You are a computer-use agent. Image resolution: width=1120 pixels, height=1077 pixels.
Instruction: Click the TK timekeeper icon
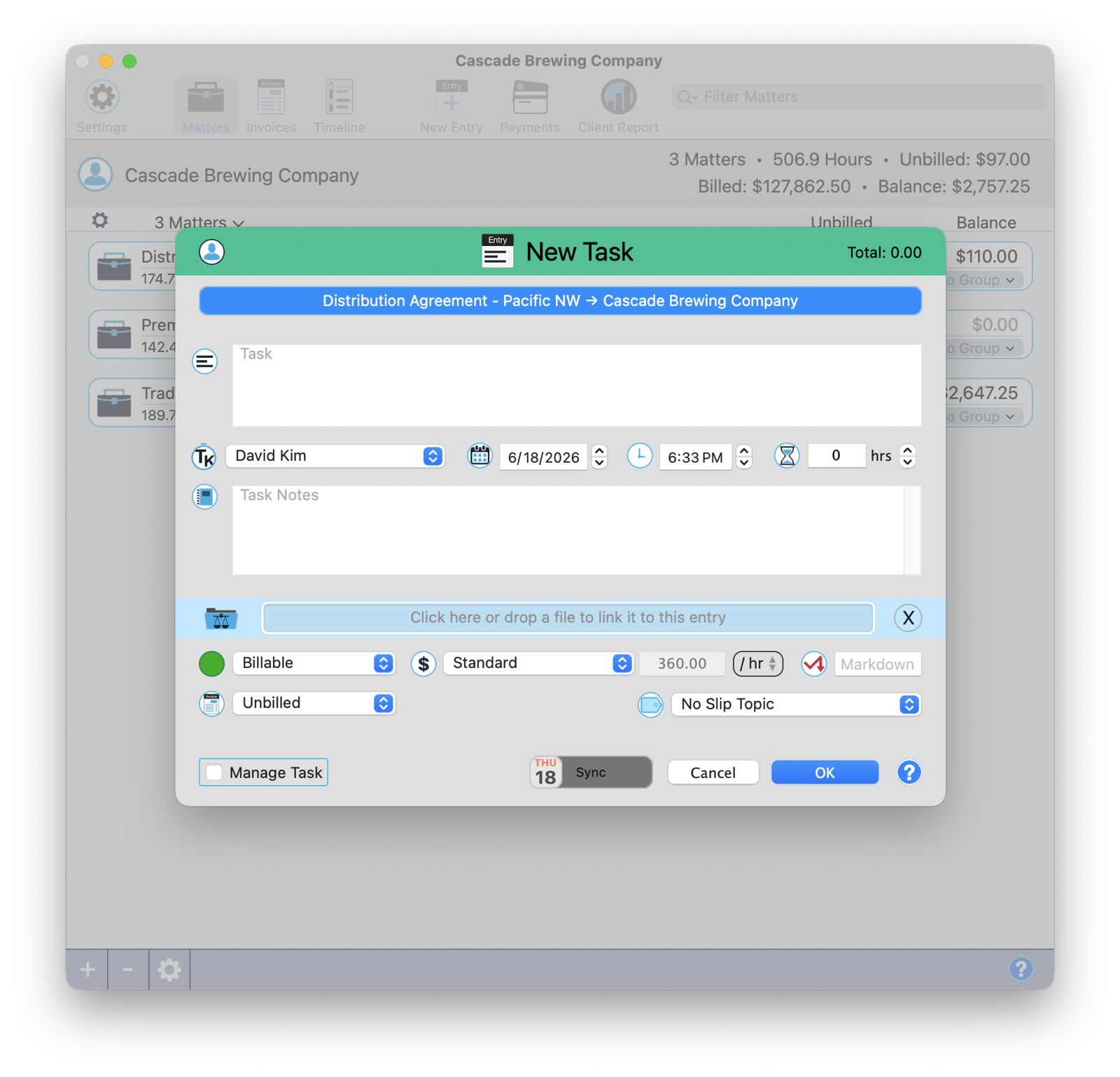click(204, 457)
